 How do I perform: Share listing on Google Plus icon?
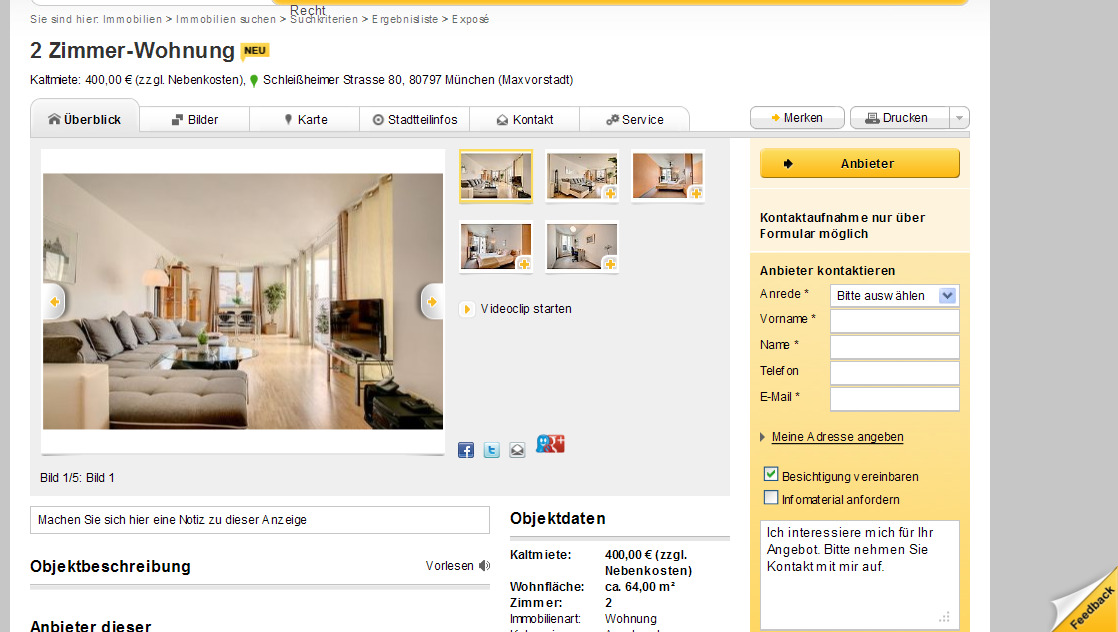(x=550, y=444)
